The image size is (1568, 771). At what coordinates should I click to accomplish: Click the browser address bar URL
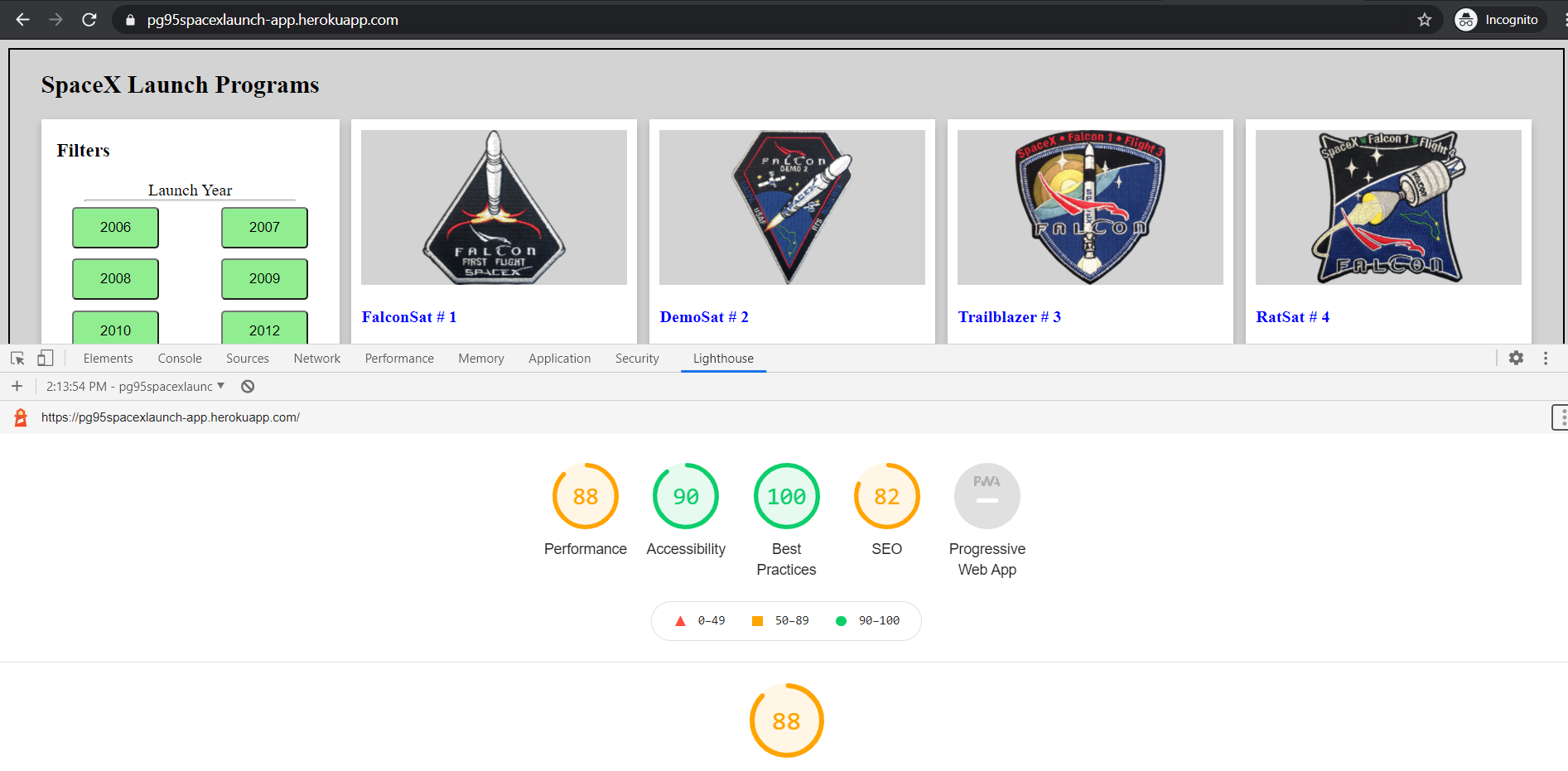coord(273,20)
